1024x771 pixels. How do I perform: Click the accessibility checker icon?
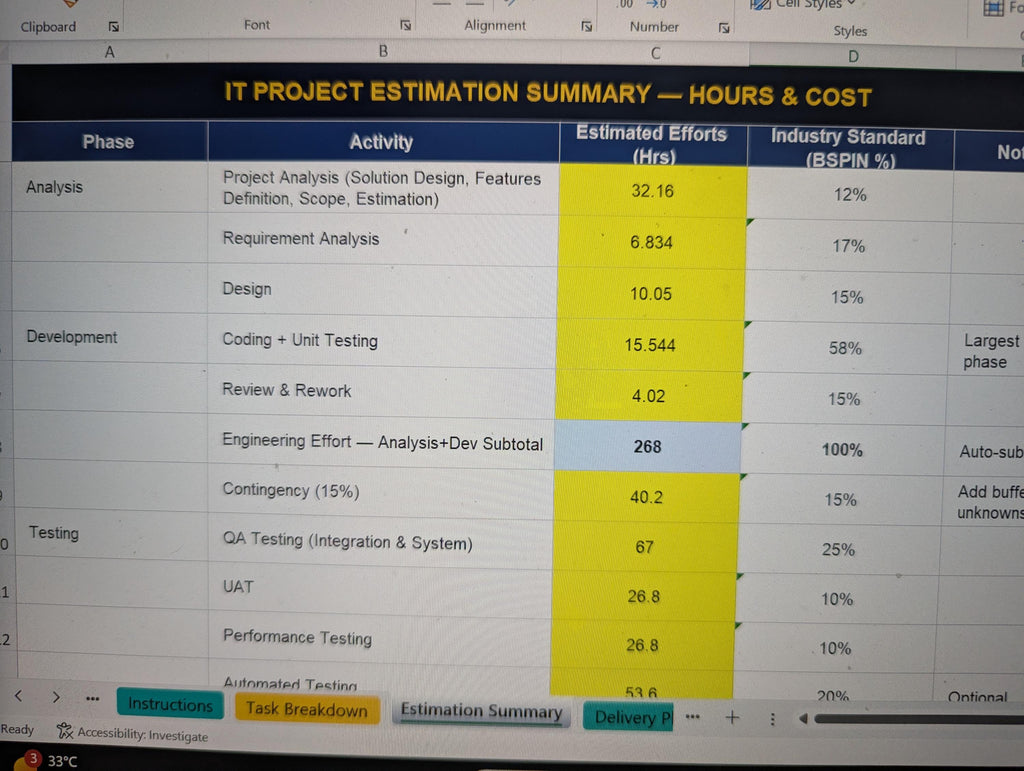click(65, 731)
